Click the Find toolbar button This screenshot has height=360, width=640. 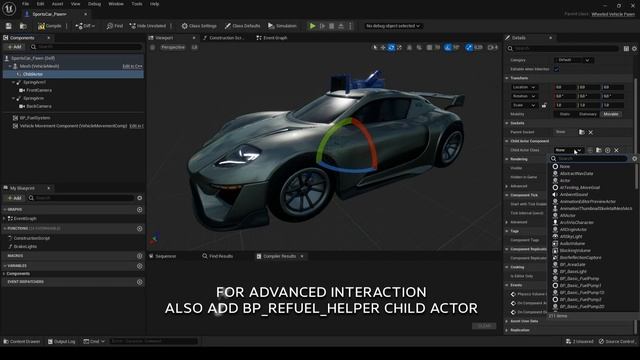pyautogui.click(x=115, y=26)
